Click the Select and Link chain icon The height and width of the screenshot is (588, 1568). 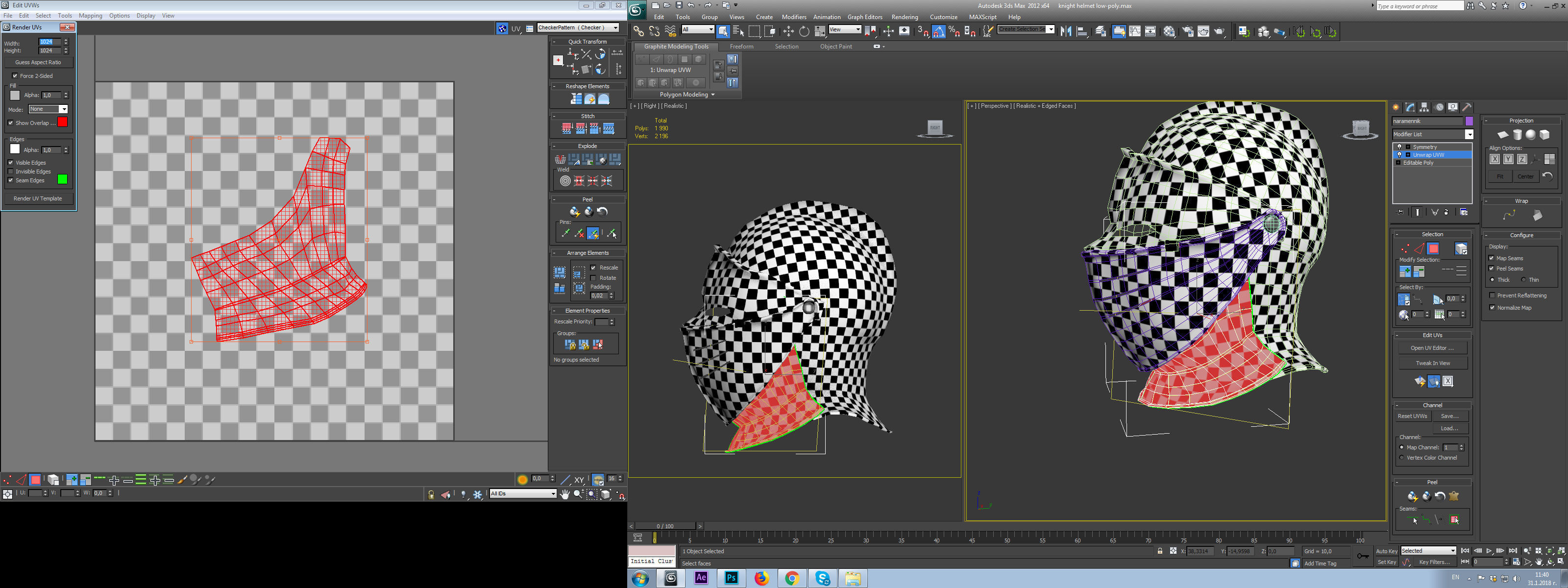coord(638,31)
